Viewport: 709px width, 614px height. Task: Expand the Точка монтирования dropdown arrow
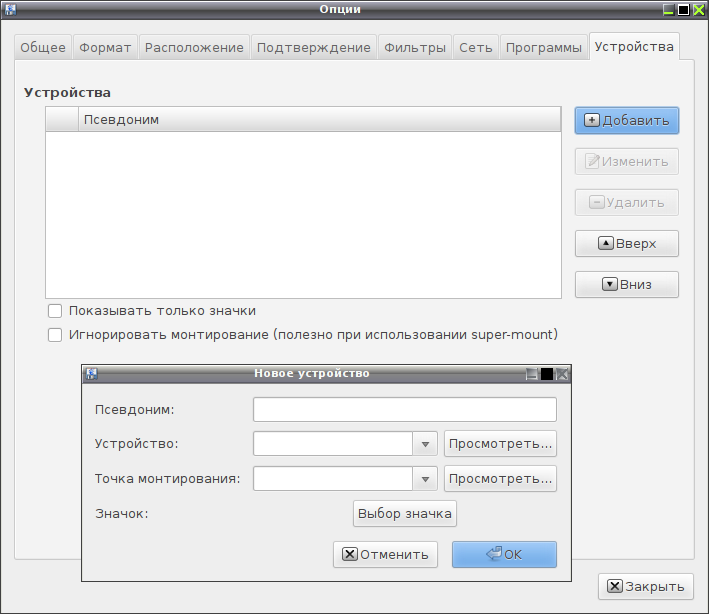[x=425, y=479]
